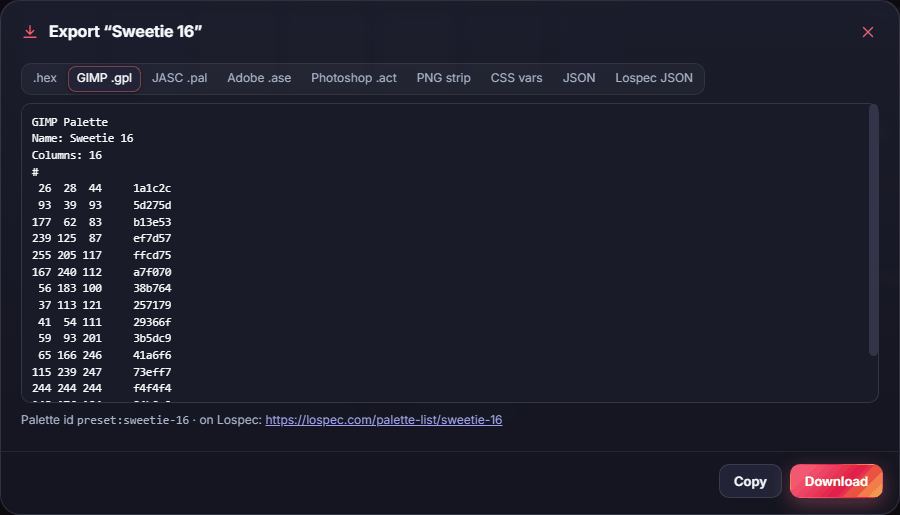Click the 'GIMP Palette' header line

pos(69,122)
